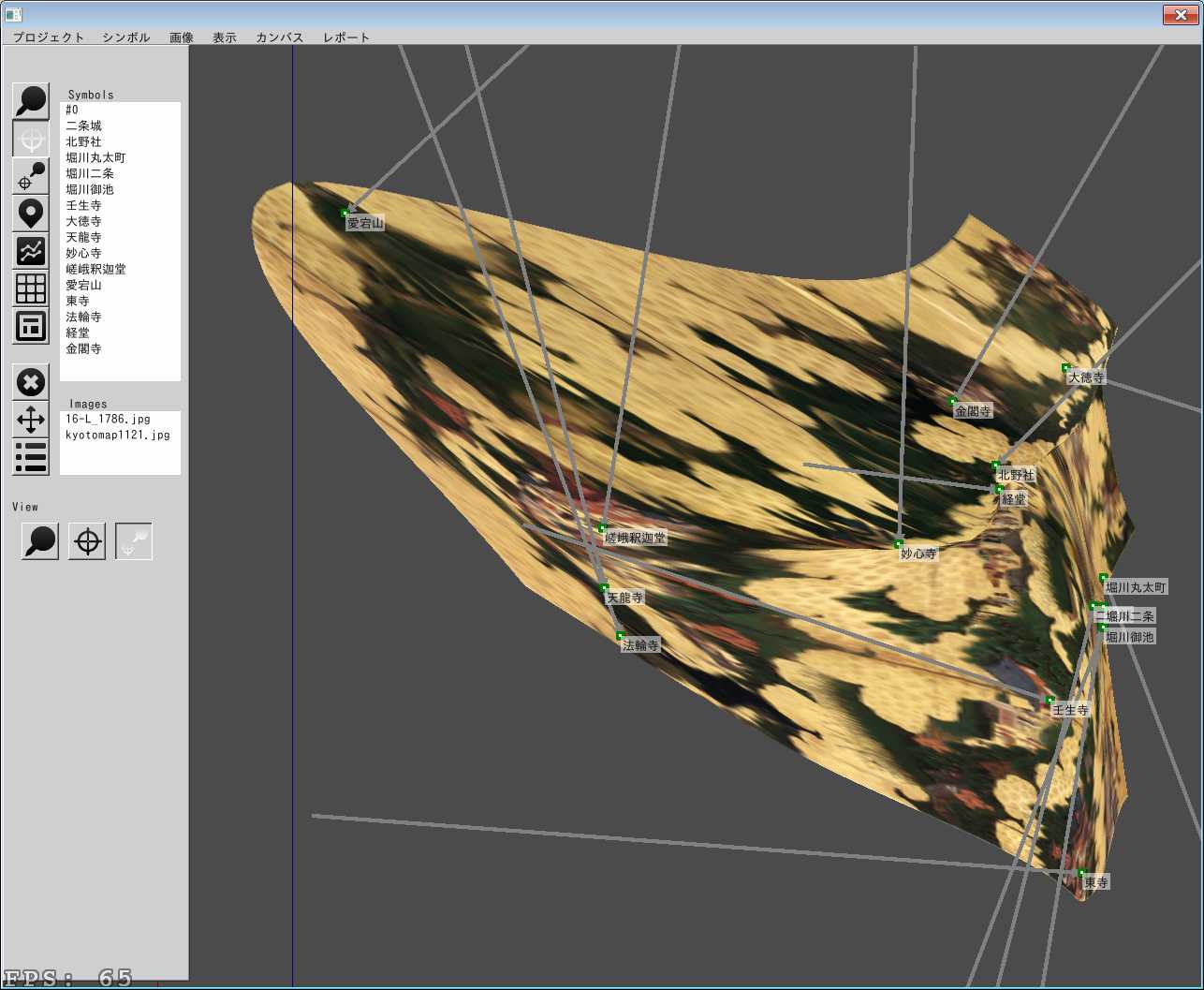1204x990 pixels.
Task: Click the greyed View bubble-crosshair icon
Action: [134, 541]
